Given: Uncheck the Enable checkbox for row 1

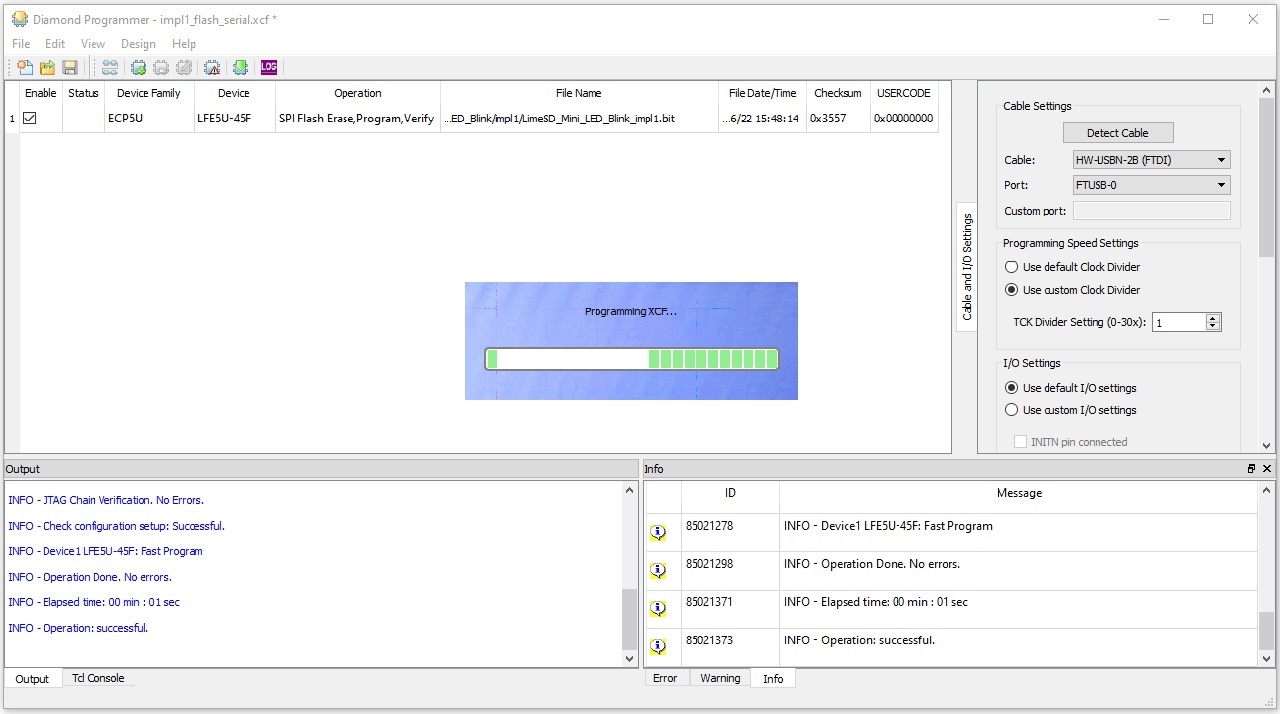Looking at the screenshot, I should coord(30,118).
